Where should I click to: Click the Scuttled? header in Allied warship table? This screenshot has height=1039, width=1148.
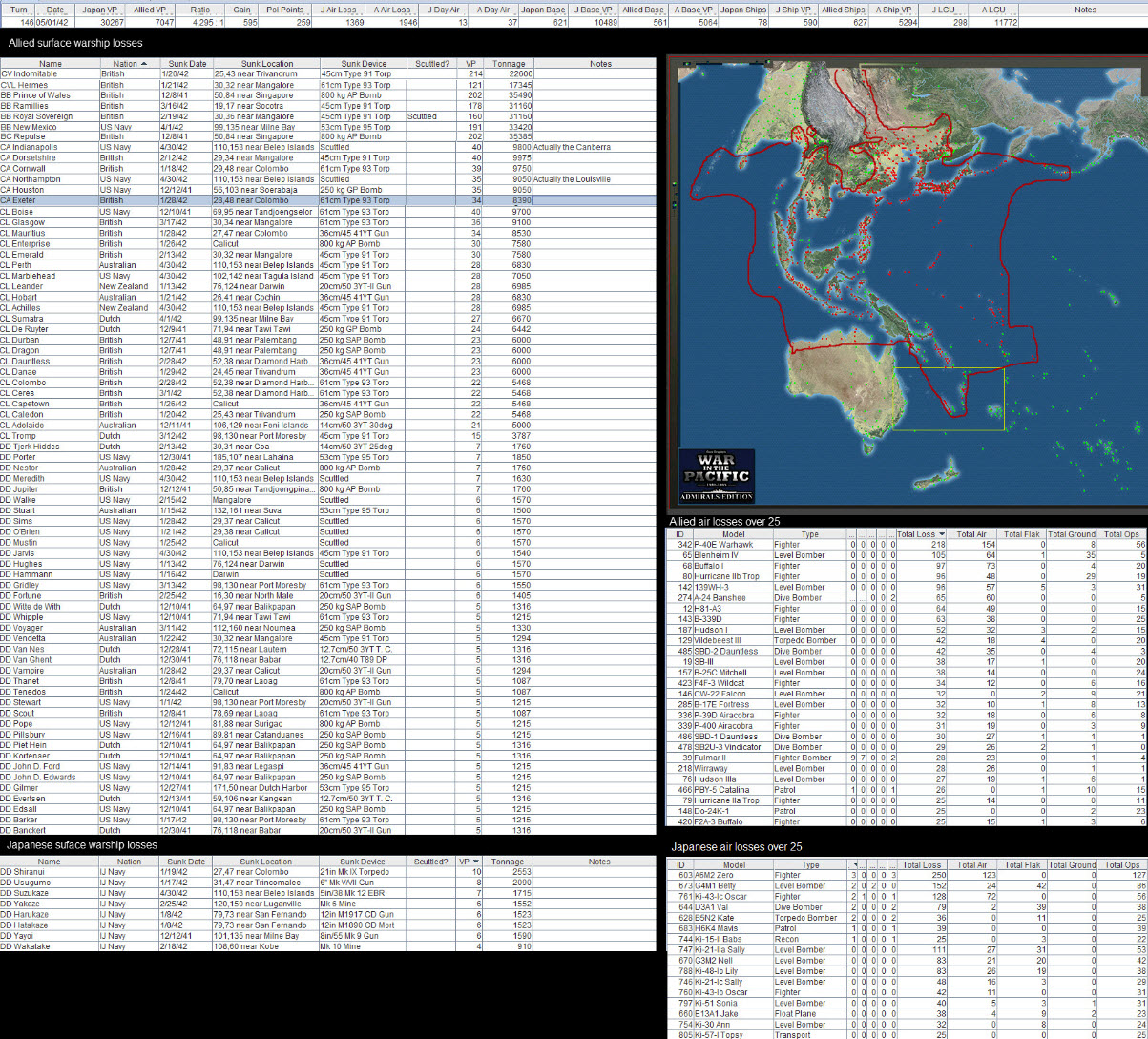pyautogui.click(x=431, y=63)
